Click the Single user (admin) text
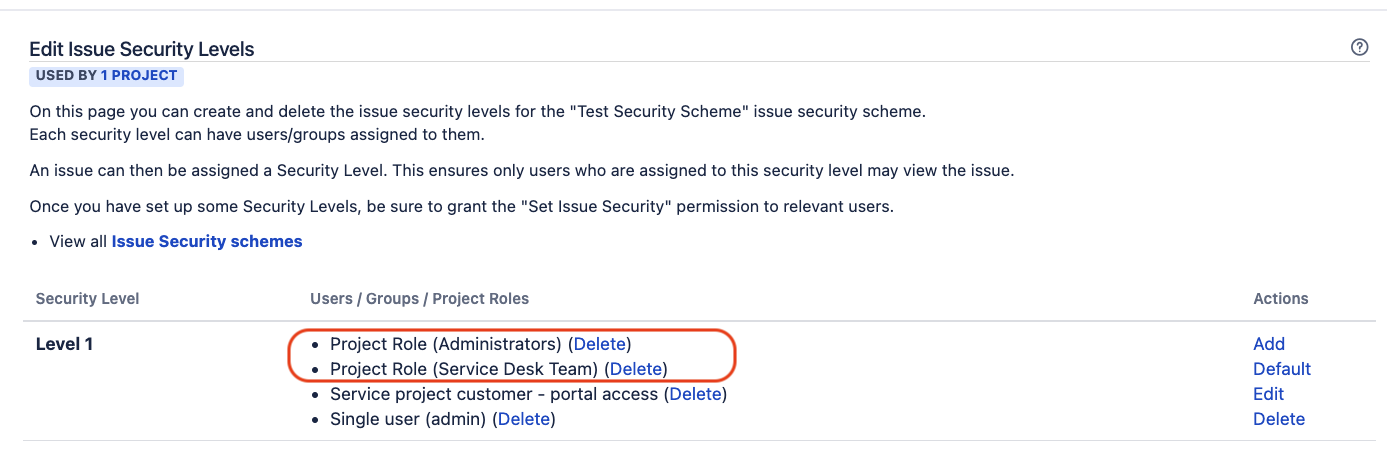The width and height of the screenshot is (1387, 459). coord(409,419)
